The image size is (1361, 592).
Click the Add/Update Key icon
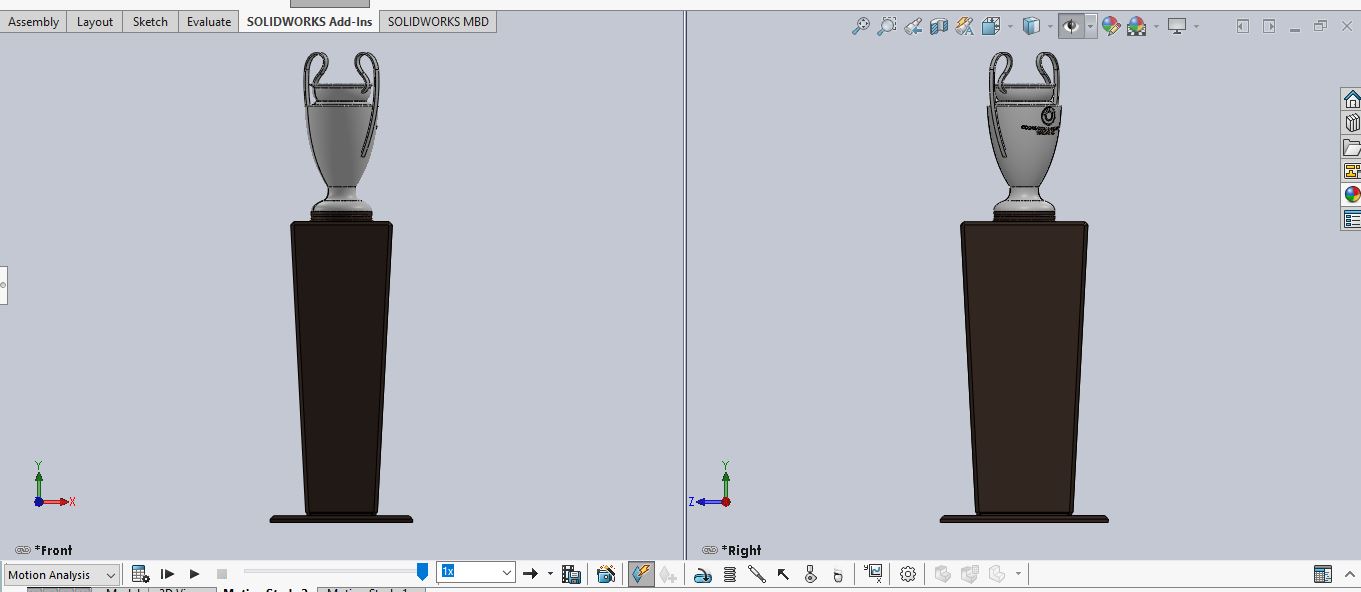pos(667,574)
